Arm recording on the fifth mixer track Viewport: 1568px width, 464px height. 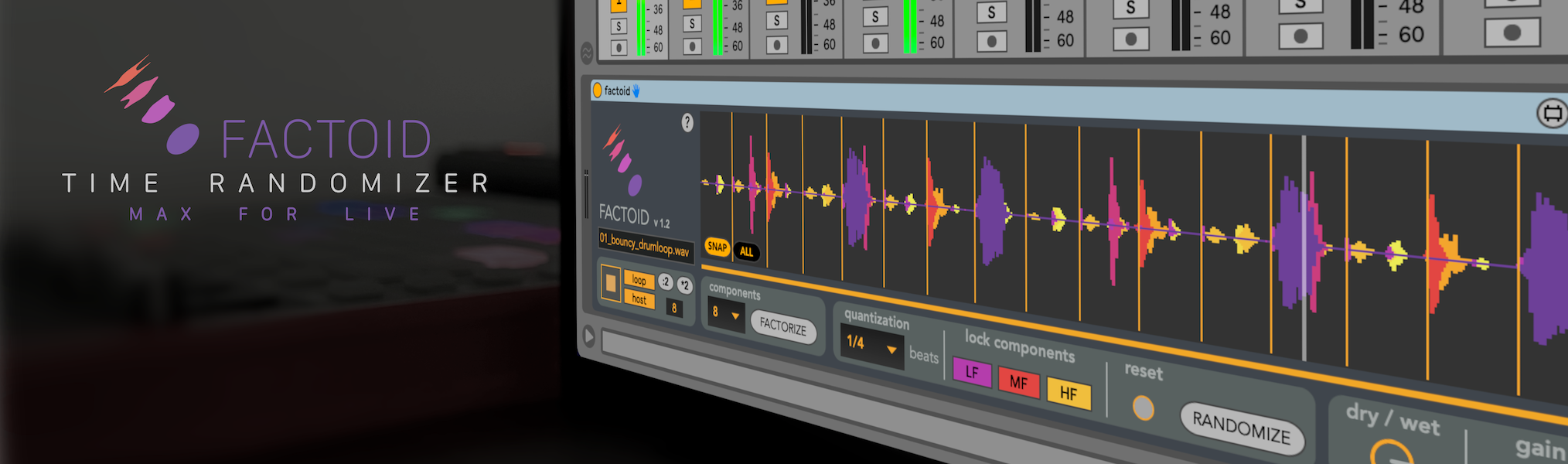point(991,40)
